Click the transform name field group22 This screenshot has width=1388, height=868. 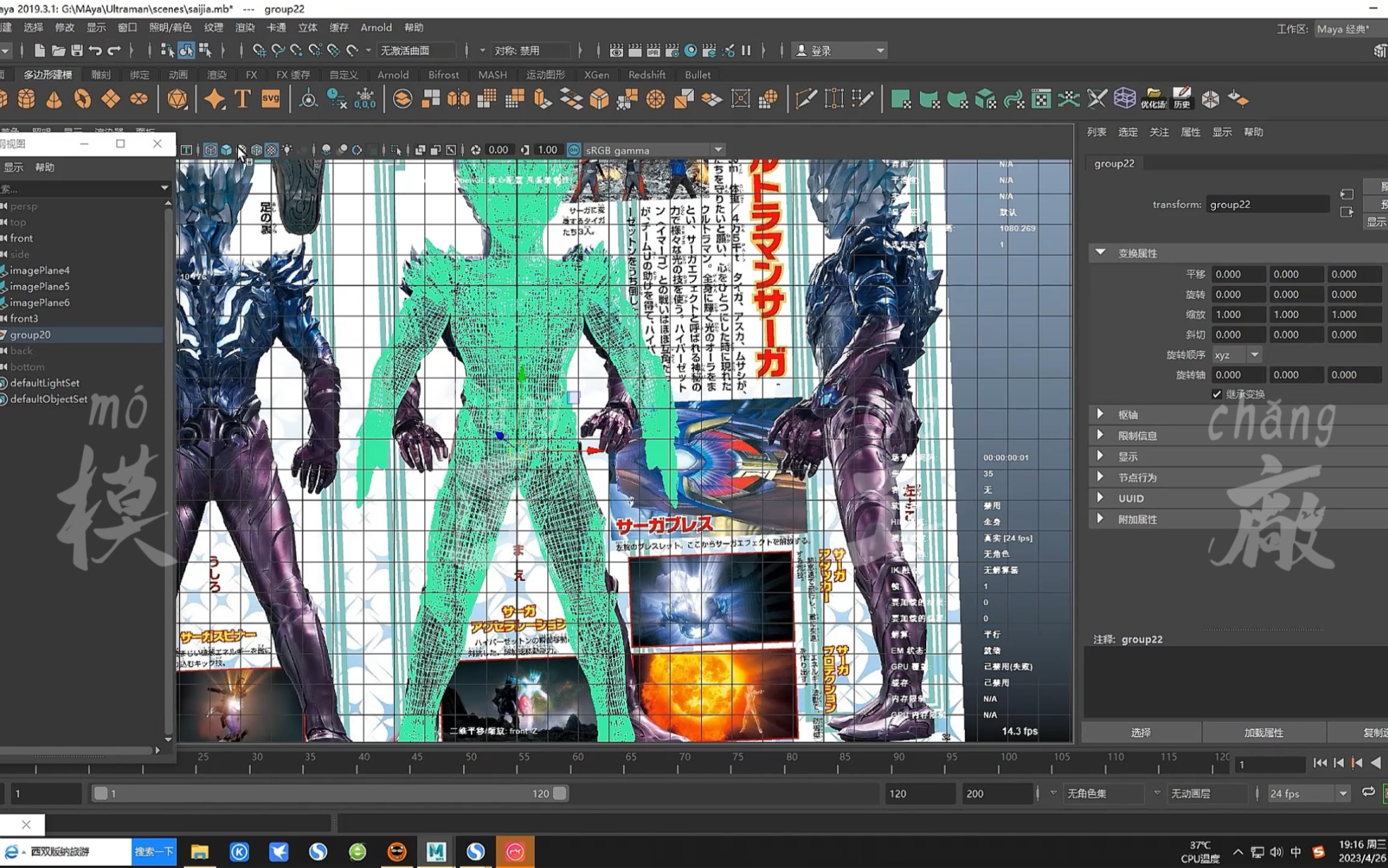pyautogui.click(x=1267, y=204)
